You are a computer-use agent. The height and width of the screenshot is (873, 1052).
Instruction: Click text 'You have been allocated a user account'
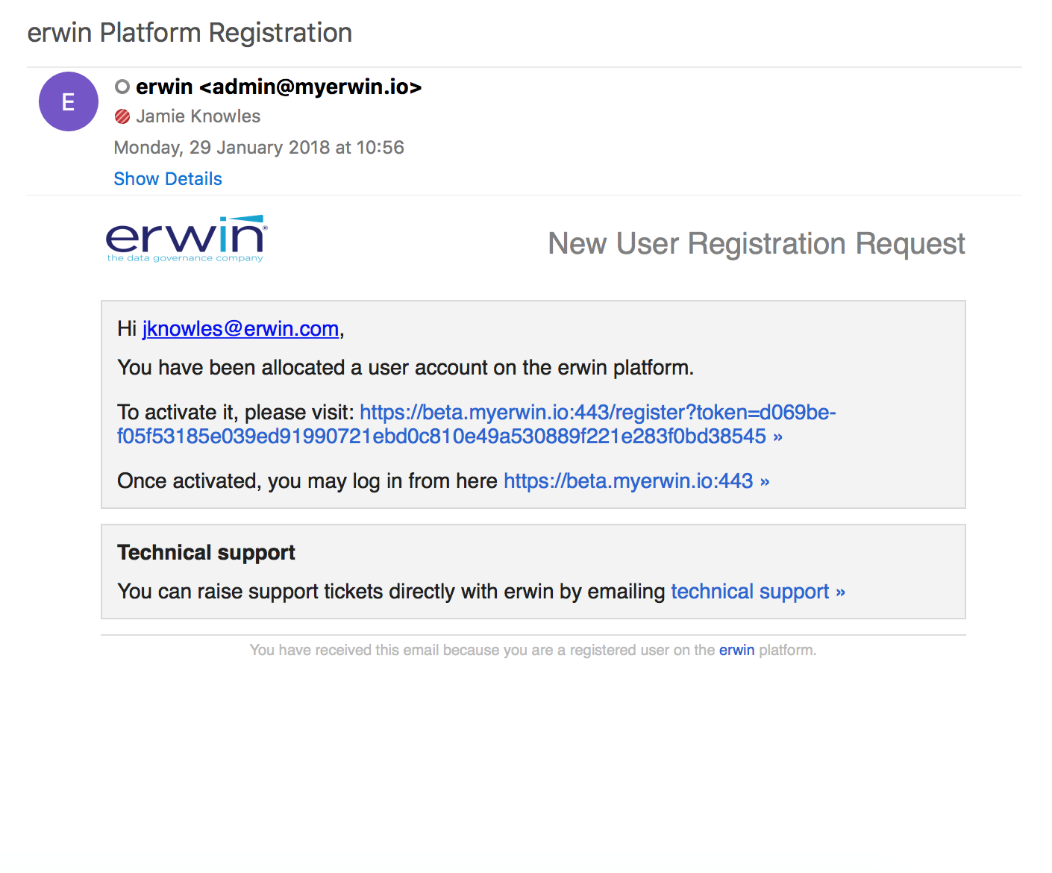(x=303, y=368)
